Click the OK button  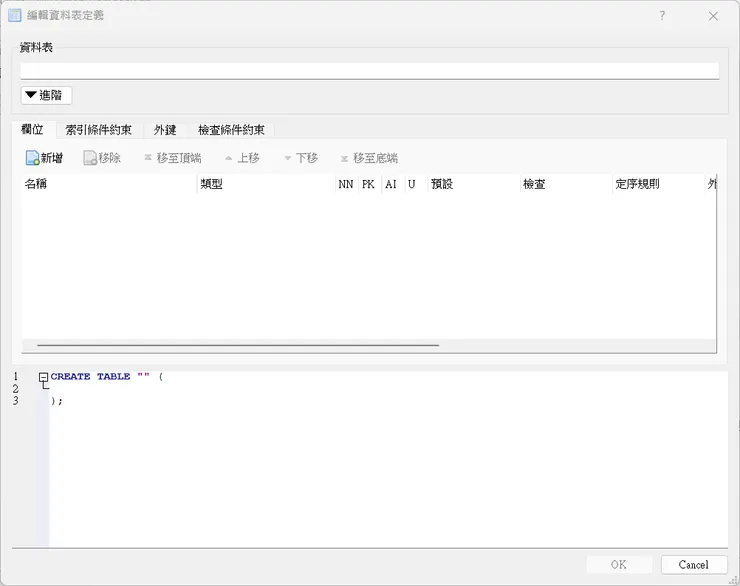[619, 564]
